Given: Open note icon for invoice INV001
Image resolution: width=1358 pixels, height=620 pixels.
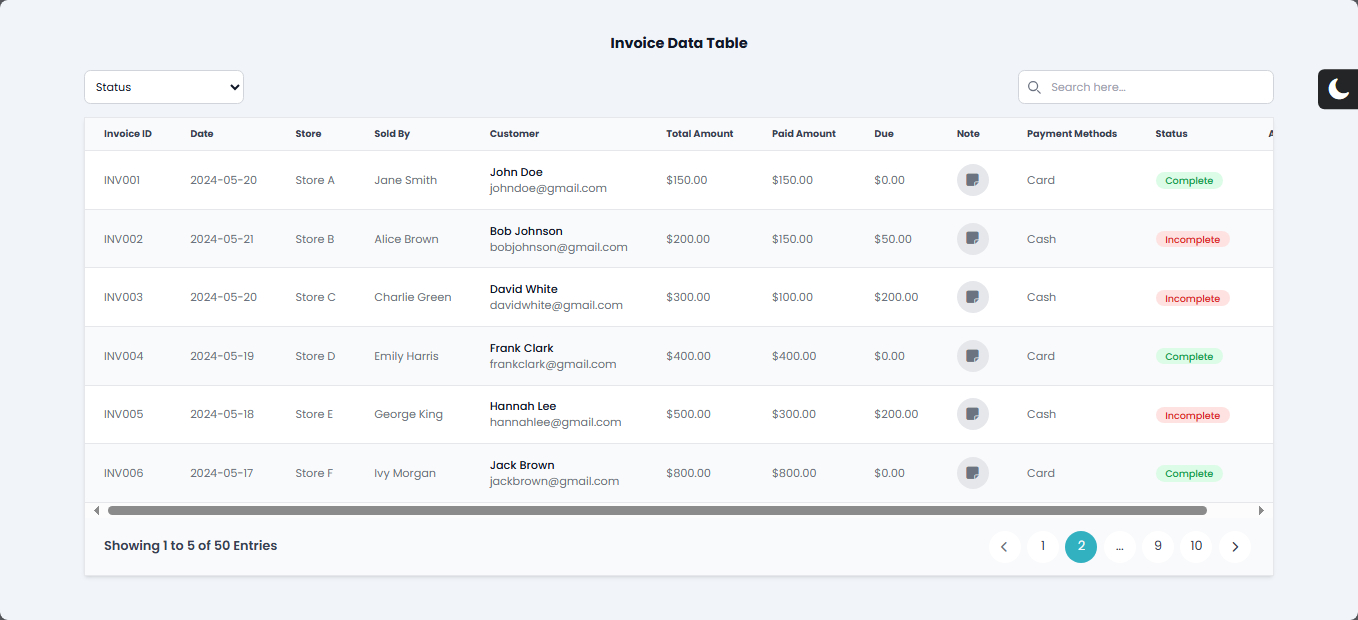Looking at the screenshot, I should (x=972, y=180).
